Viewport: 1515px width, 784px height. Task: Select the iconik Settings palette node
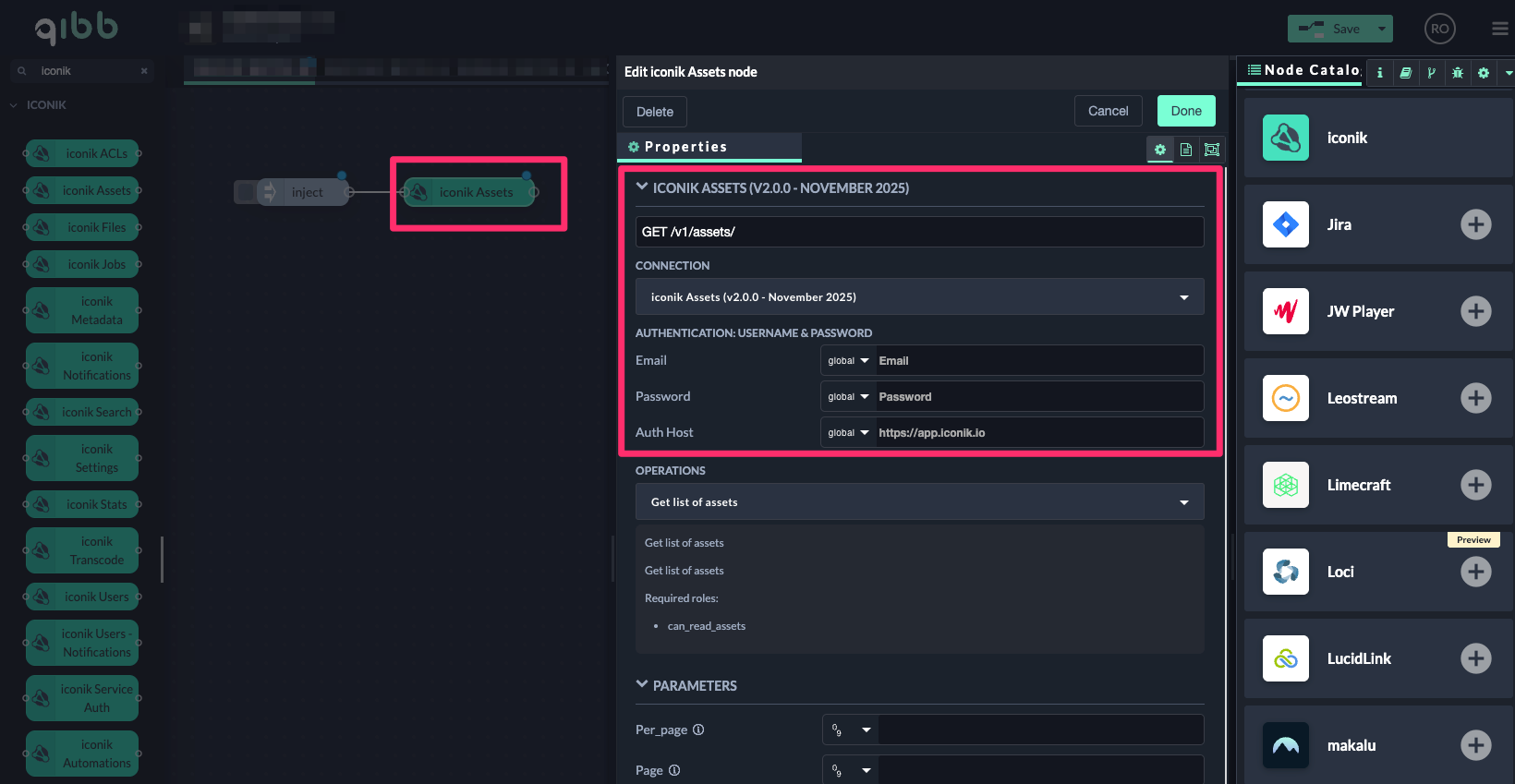click(x=83, y=458)
